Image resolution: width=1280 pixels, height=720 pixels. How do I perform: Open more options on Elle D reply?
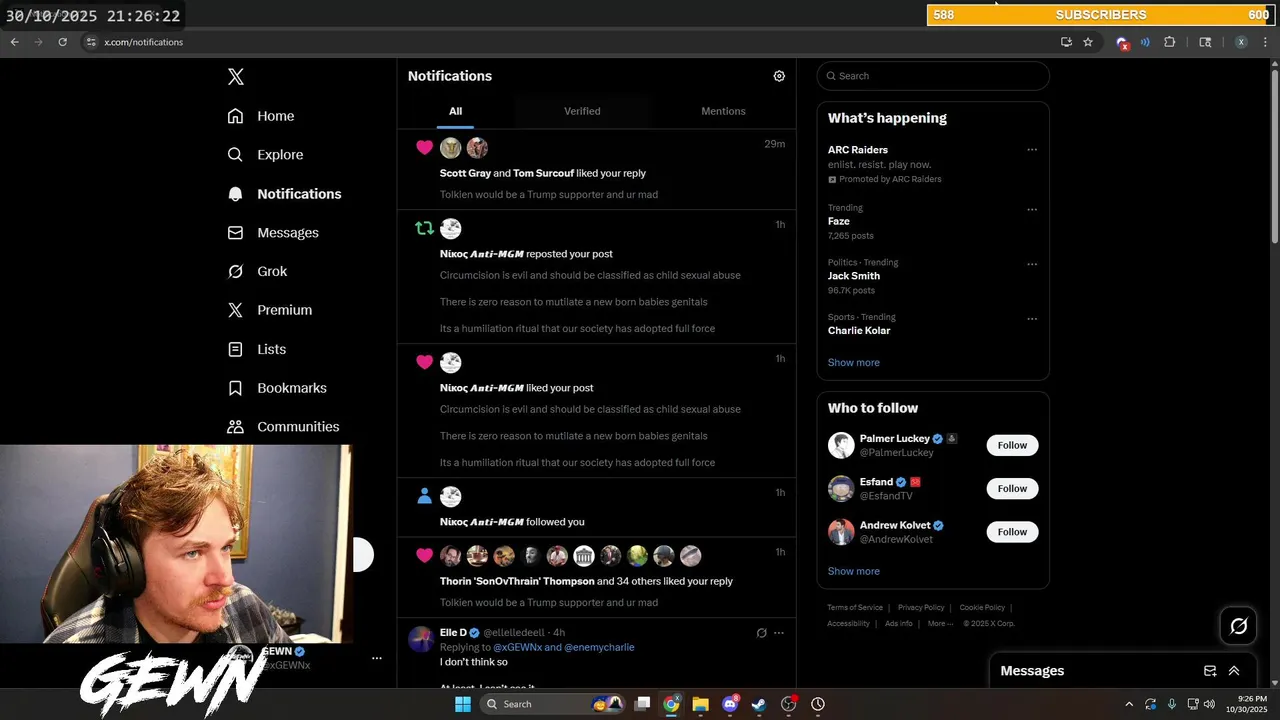point(779,633)
